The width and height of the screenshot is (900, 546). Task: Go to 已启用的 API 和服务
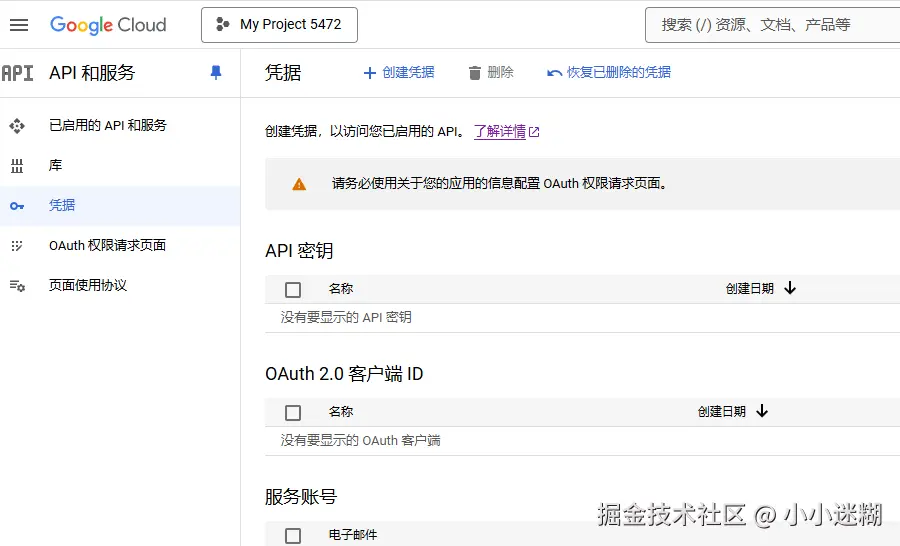(108, 125)
